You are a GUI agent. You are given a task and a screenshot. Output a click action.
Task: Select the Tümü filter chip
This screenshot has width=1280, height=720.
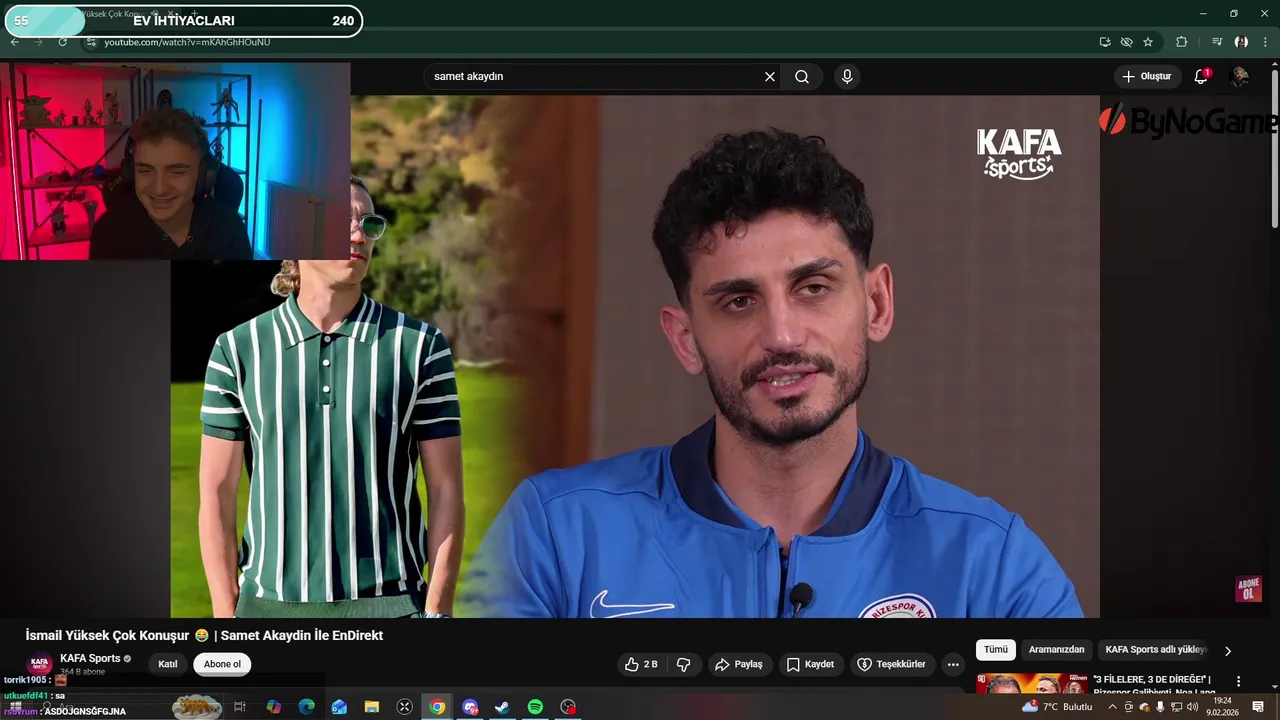[x=996, y=649]
